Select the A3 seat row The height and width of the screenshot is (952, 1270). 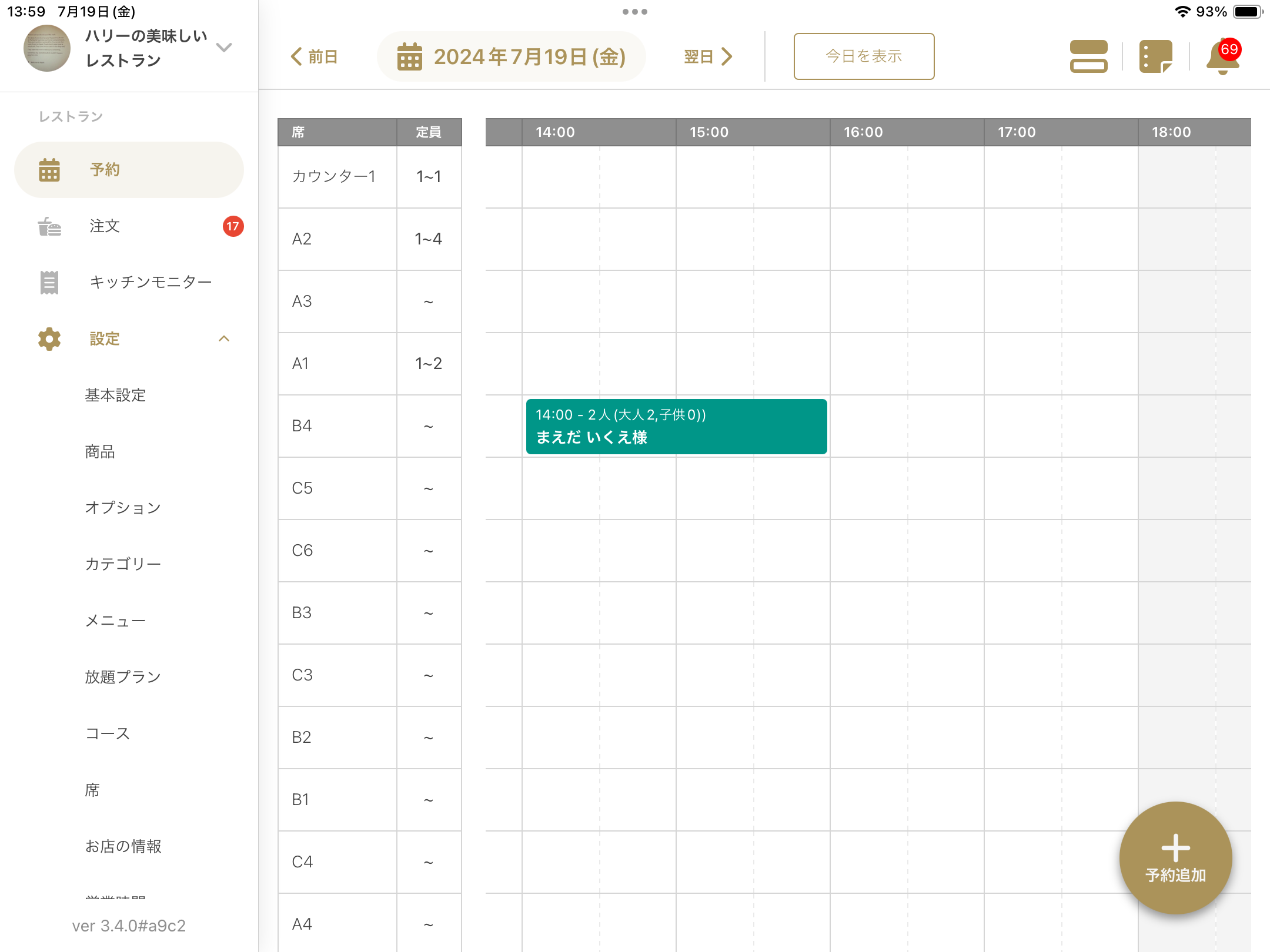(x=370, y=301)
